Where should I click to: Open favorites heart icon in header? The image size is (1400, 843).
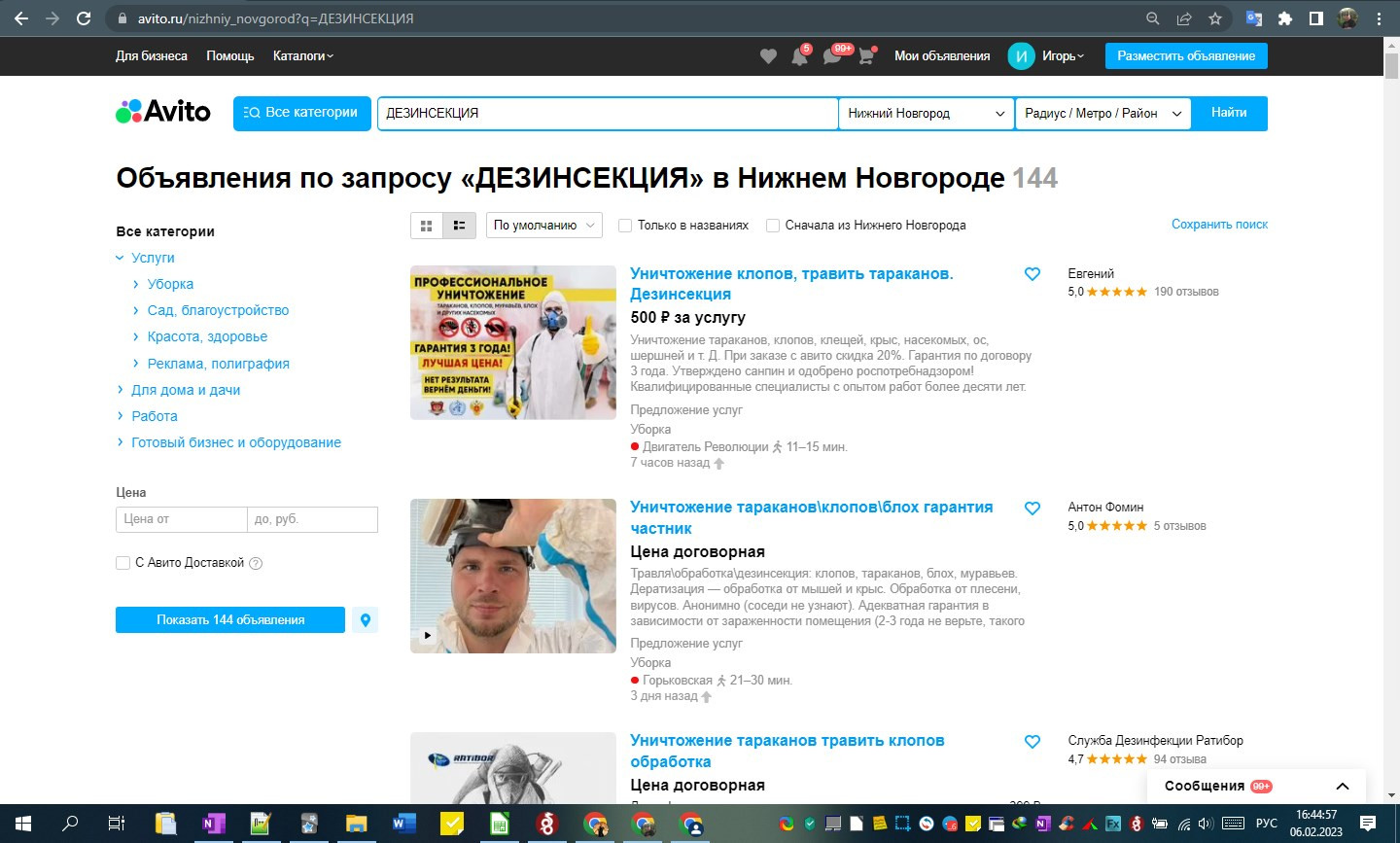[x=768, y=56]
